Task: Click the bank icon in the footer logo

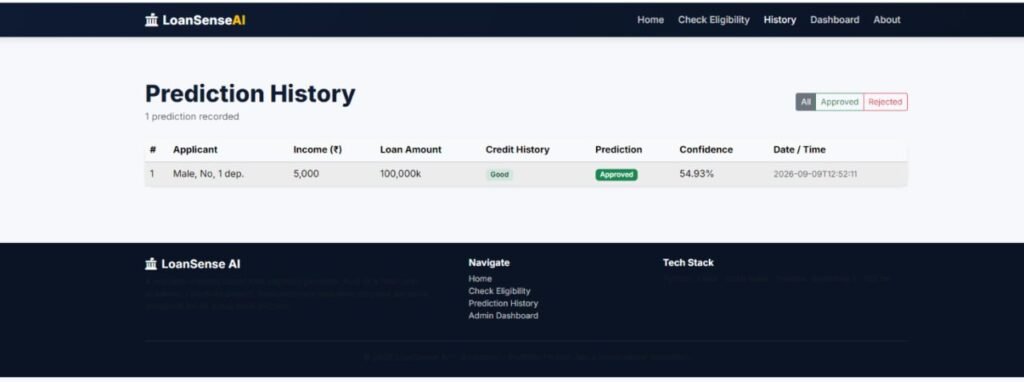Action: click(x=152, y=264)
